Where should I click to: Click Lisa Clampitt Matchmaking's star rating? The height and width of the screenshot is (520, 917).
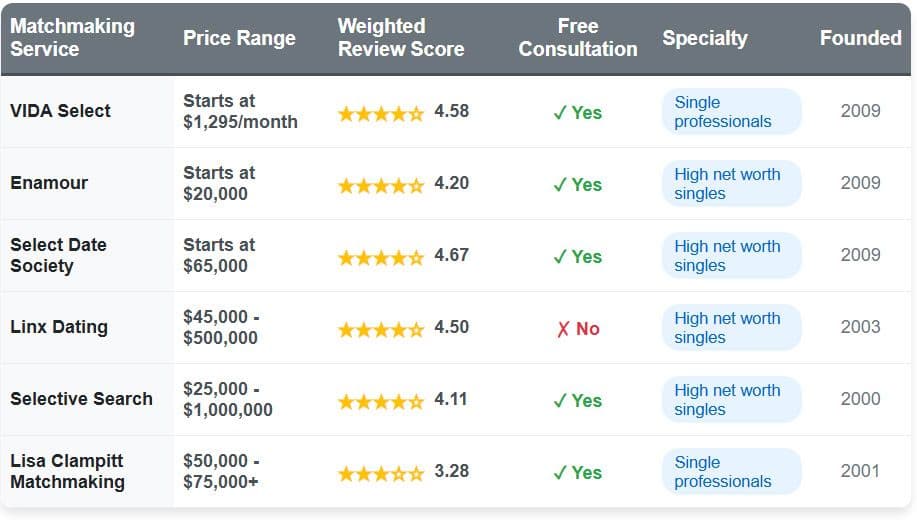381,472
